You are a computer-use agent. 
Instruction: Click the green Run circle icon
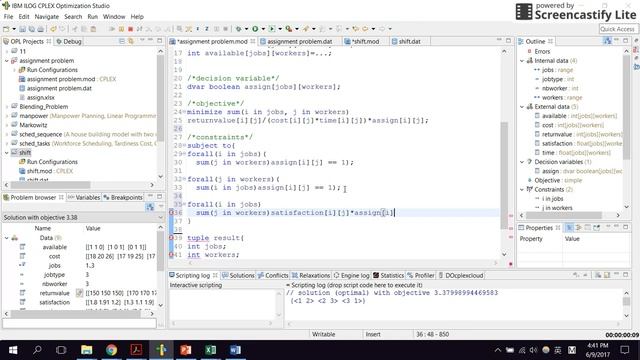pyautogui.click(x=255, y=29)
